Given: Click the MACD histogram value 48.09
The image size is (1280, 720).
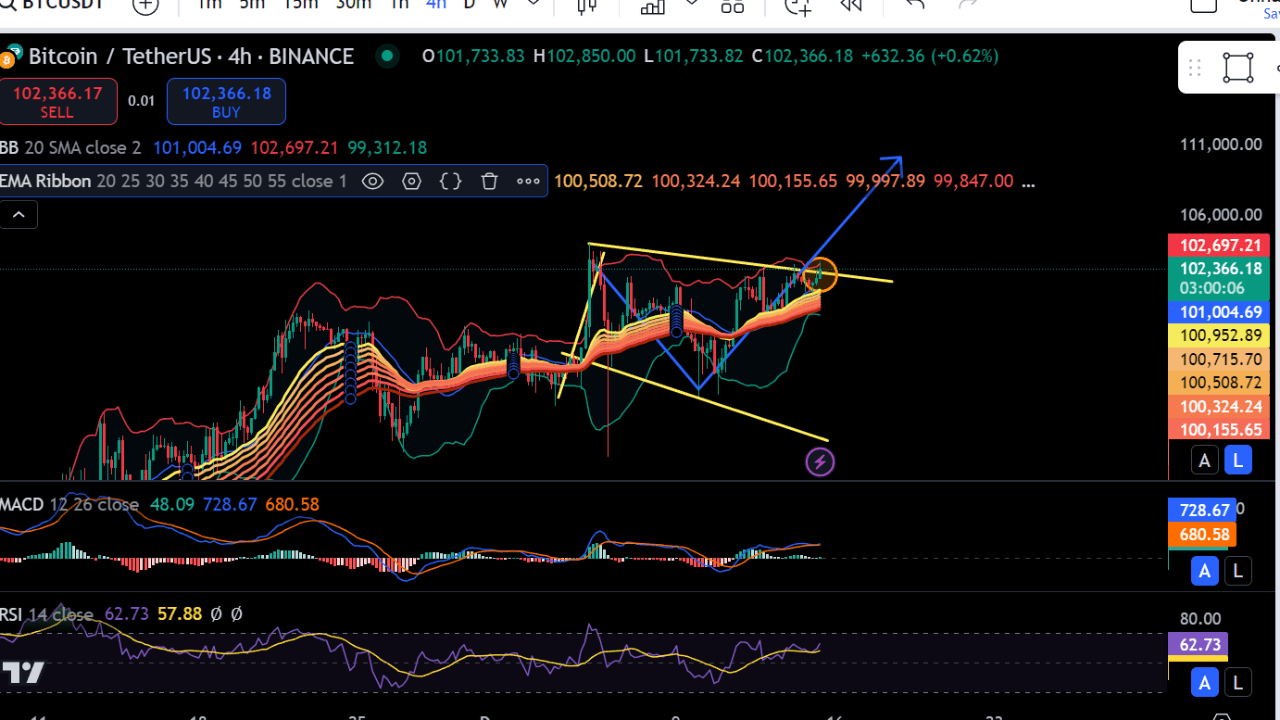Looking at the screenshot, I should 172,504.
